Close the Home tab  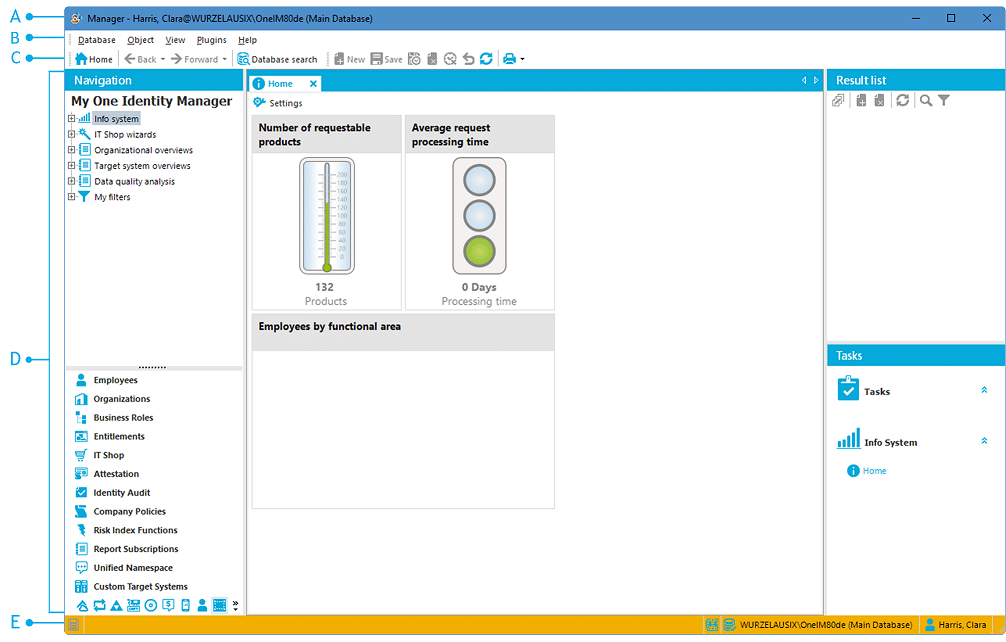click(x=313, y=84)
